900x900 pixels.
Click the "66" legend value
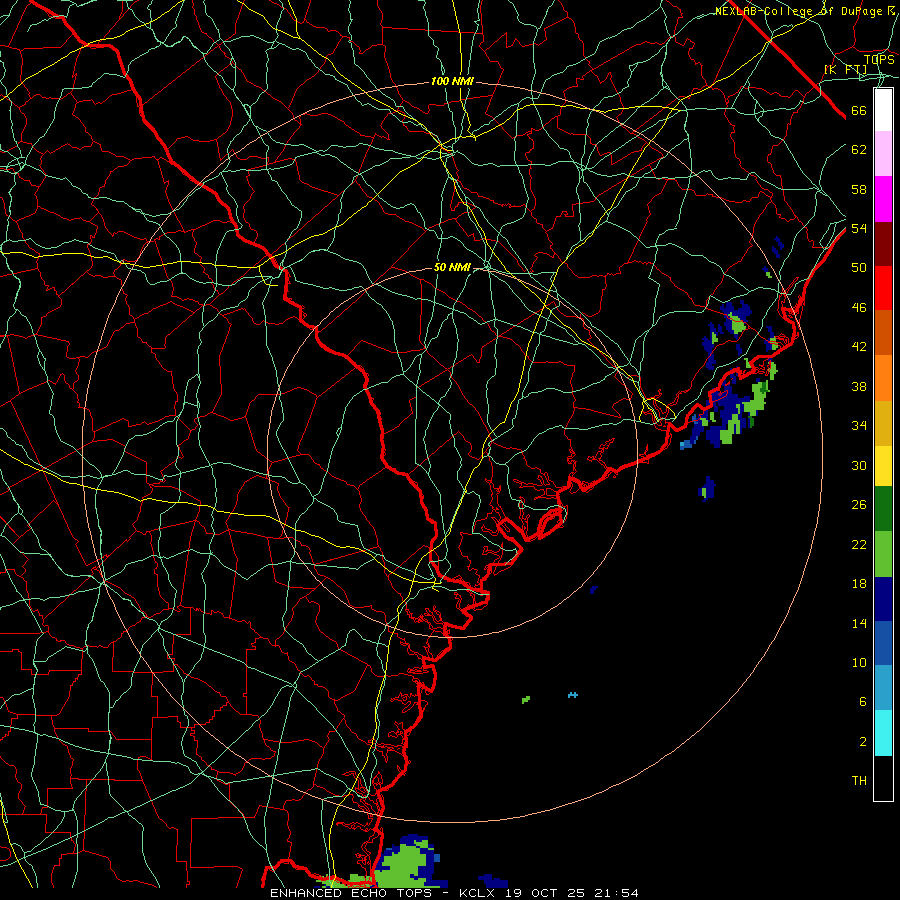(x=859, y=110)
